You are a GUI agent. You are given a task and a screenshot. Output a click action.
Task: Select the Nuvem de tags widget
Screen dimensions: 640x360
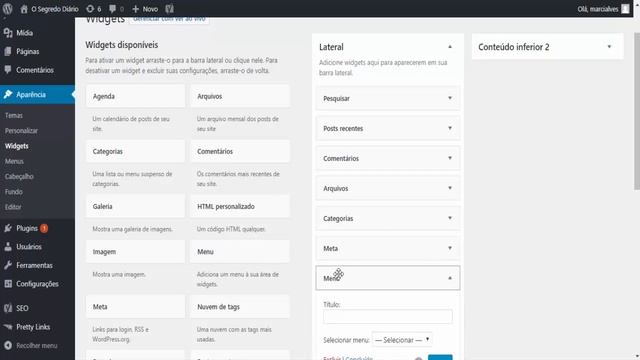click(x=240, y=307)
